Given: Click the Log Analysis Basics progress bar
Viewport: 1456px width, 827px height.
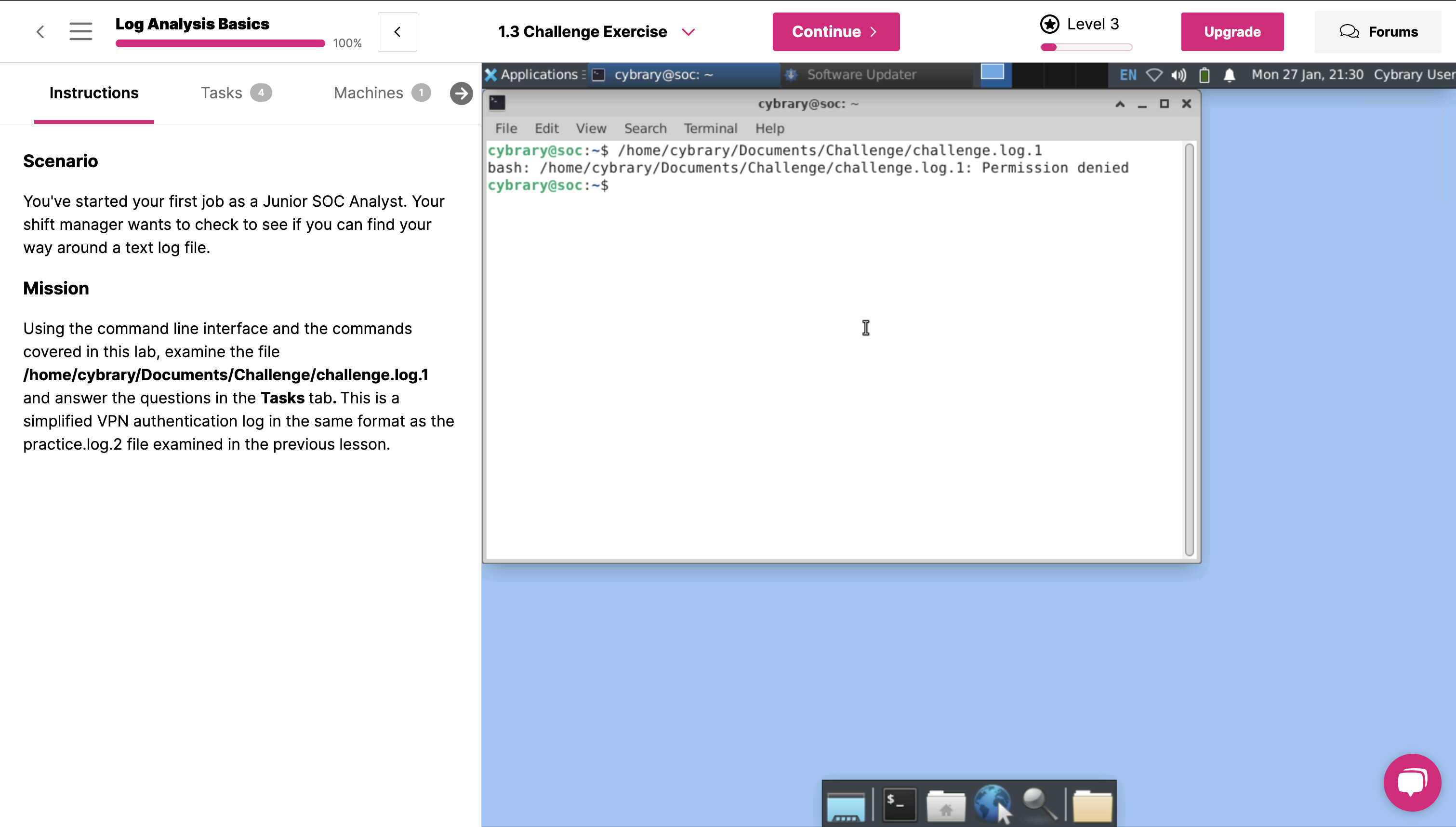Looking at the screenshot, I should (x=220, y=43).
